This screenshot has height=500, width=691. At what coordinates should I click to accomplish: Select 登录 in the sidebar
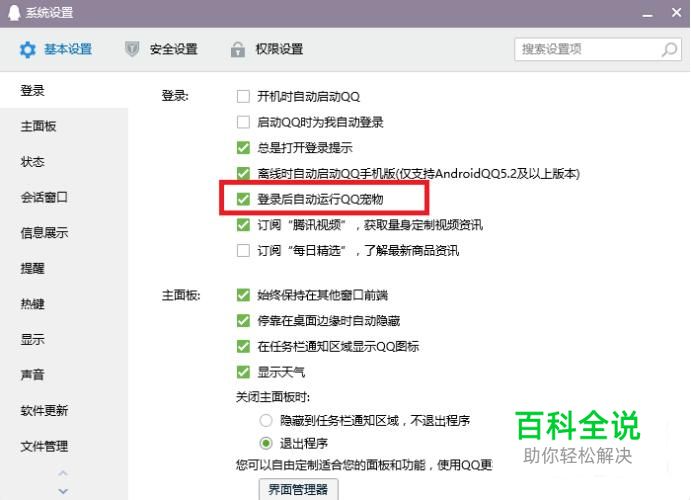click(x=64, y=91)
